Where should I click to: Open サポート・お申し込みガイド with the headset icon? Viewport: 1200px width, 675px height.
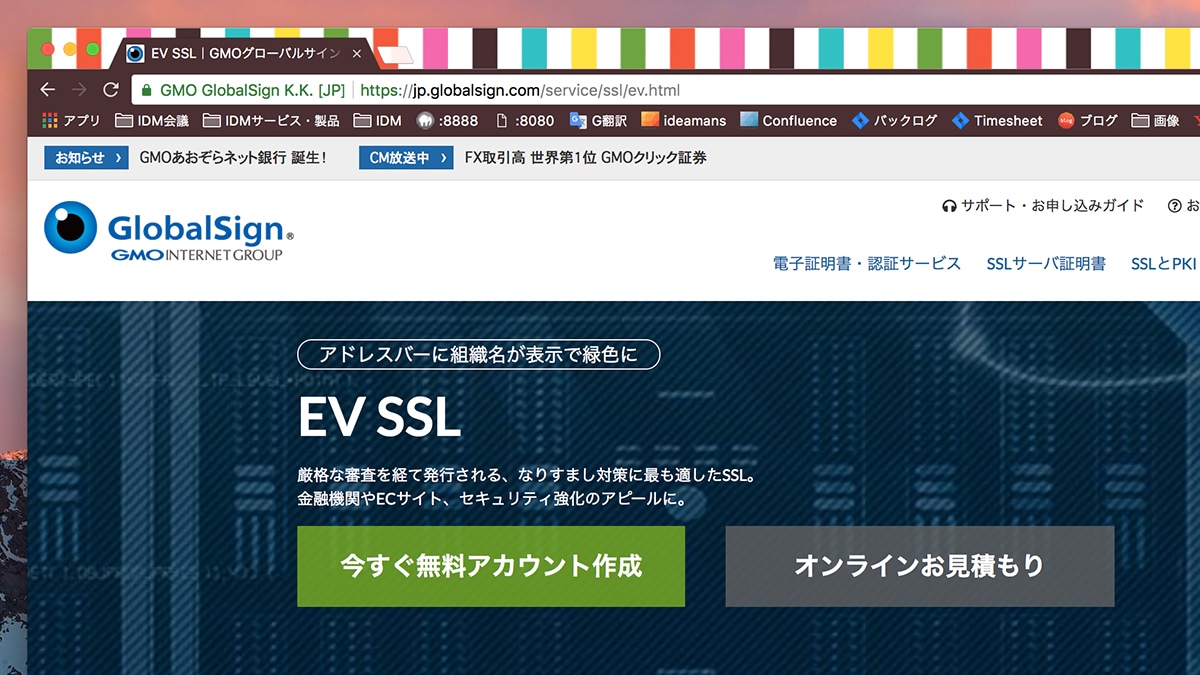click(1043, 205)
